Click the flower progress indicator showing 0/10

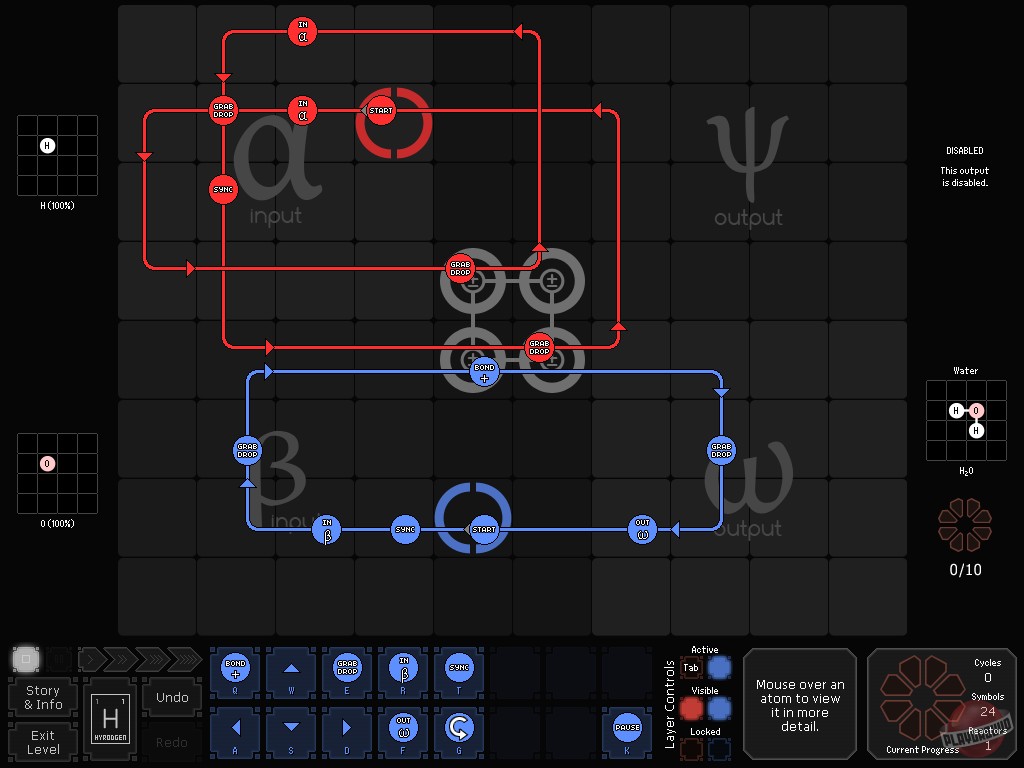[964, 525]
